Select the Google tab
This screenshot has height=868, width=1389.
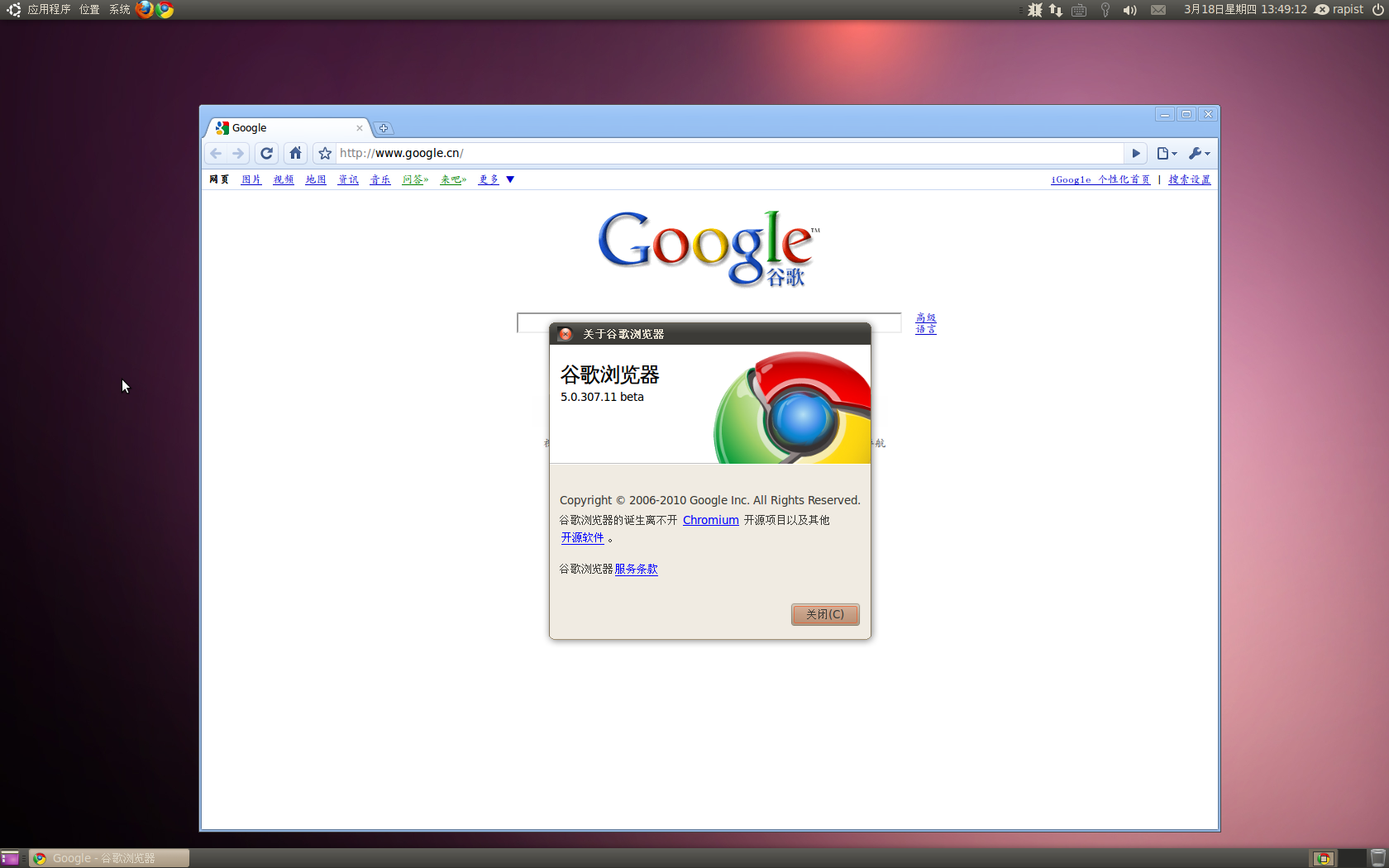(x=285, y=128)
